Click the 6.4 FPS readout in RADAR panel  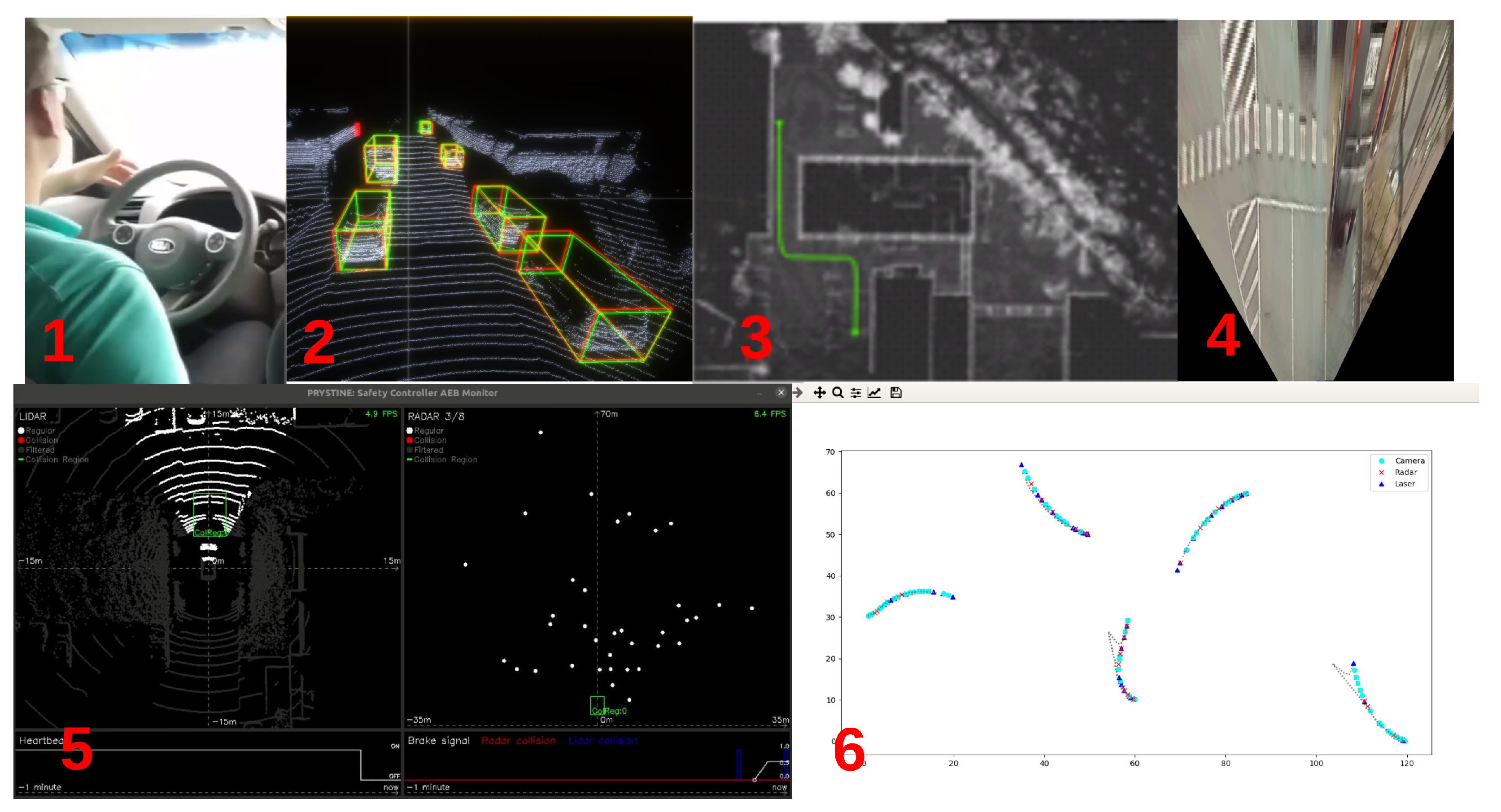click(770, 414)
